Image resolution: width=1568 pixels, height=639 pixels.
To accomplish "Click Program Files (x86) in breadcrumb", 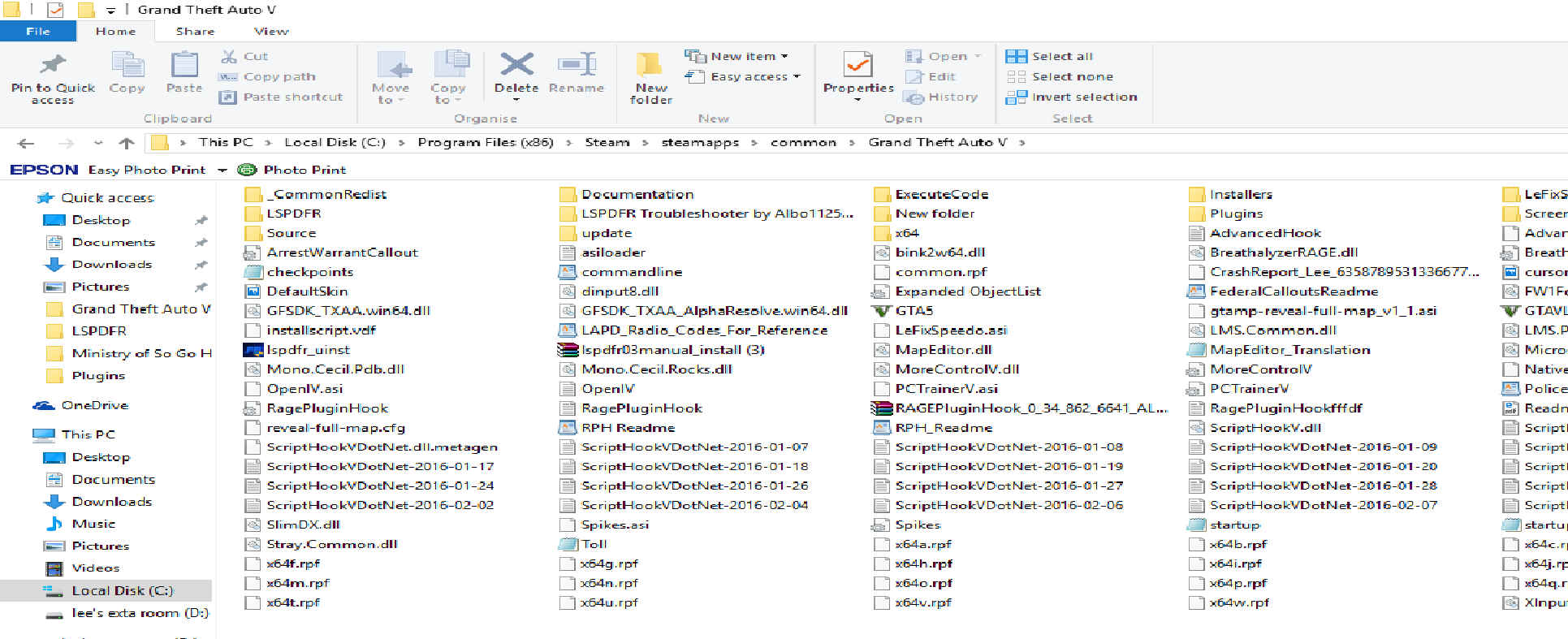I will (486, 142).
